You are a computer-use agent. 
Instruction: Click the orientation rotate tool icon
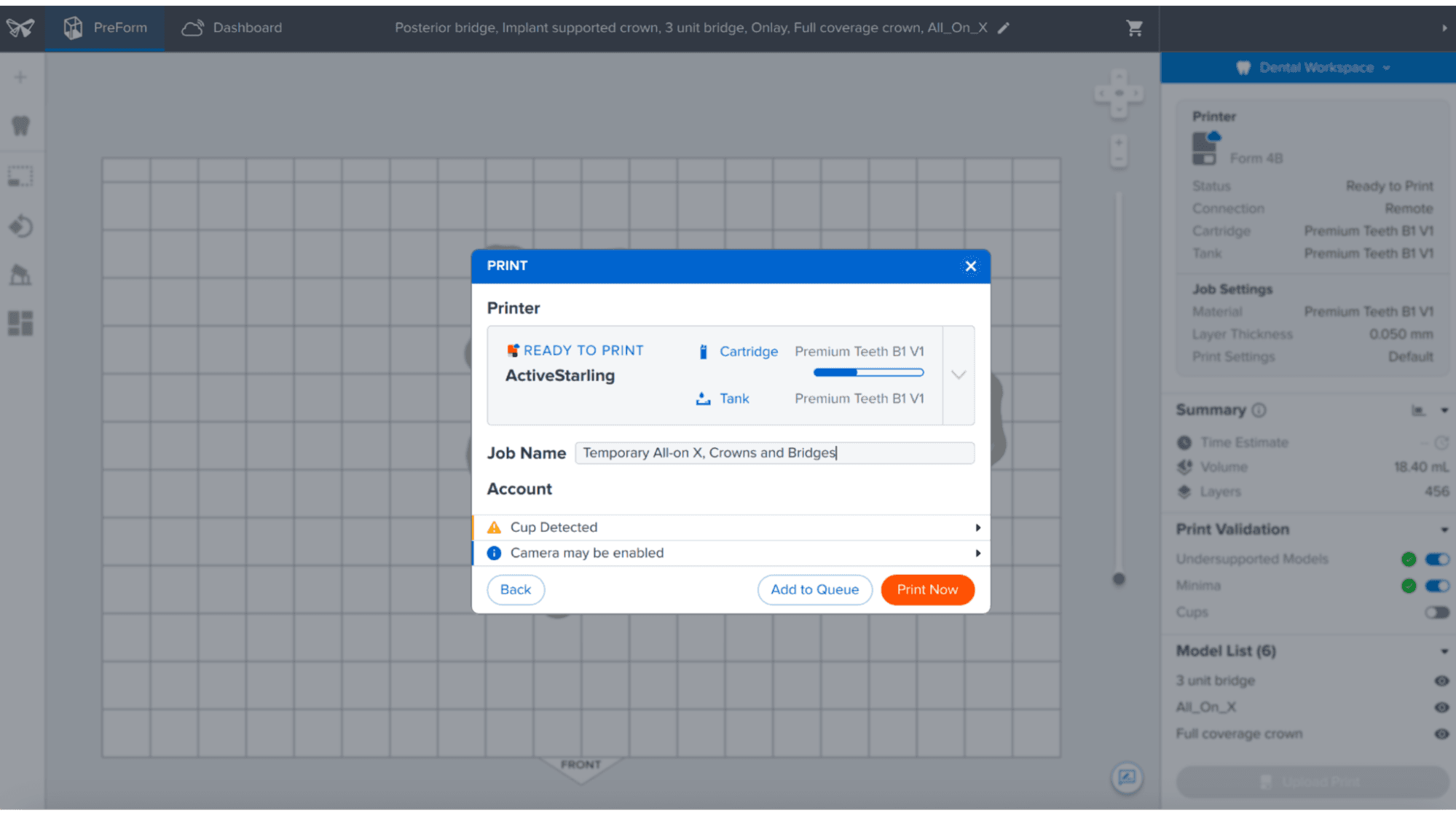[x=20, y=226]
